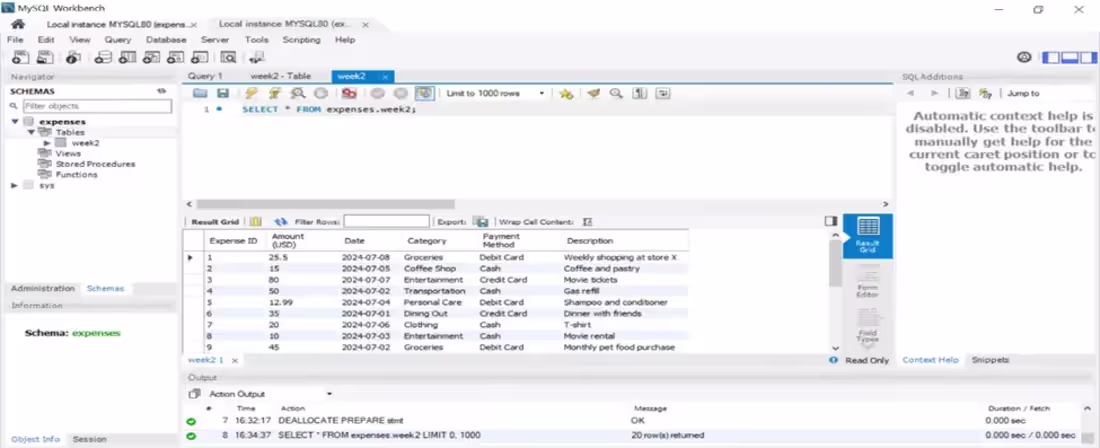1100x448 pixels.
Task: Create a new function icon
Action: (x=200, y=57)
